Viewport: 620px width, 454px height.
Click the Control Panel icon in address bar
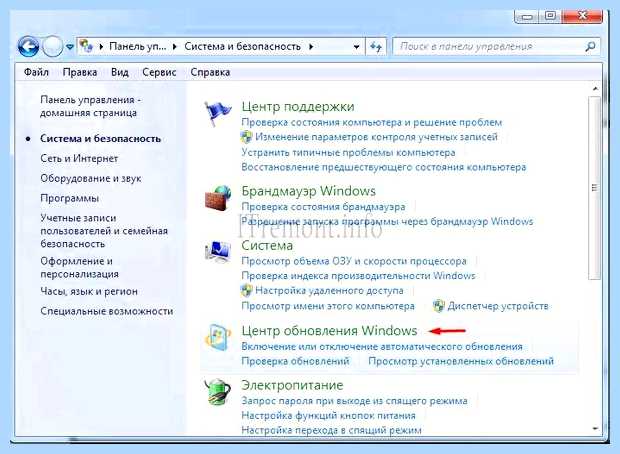86,46
